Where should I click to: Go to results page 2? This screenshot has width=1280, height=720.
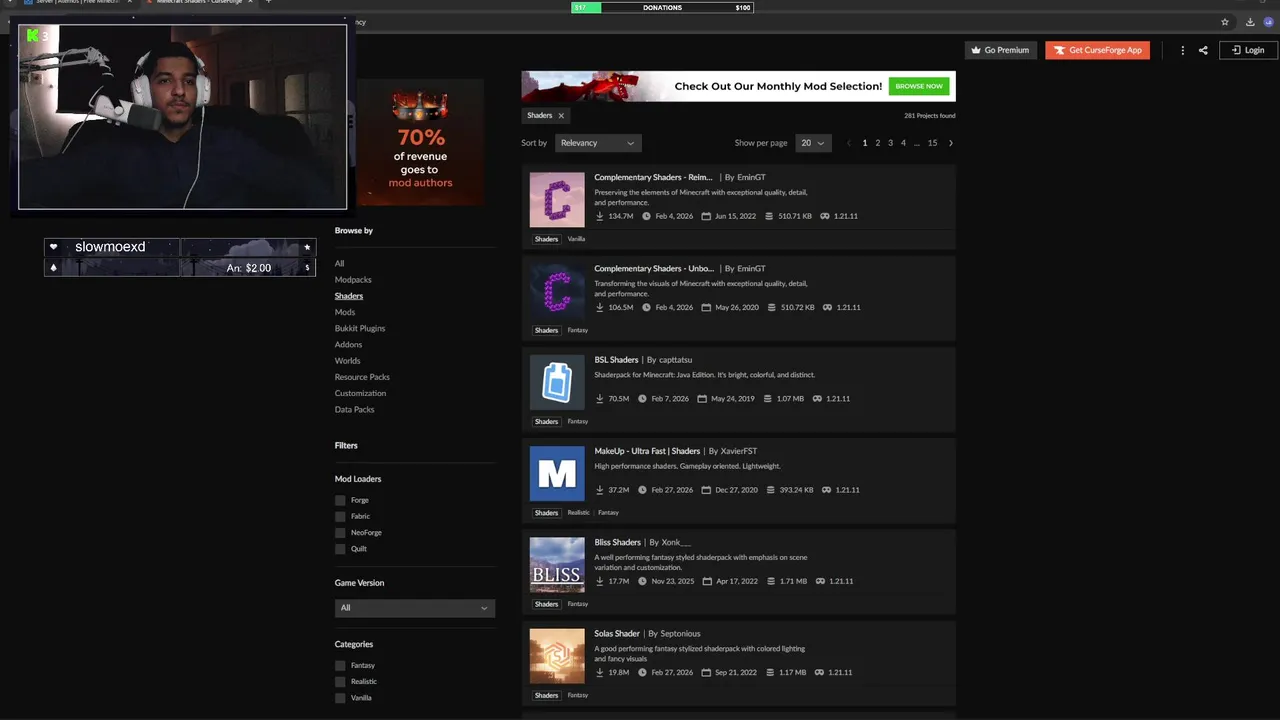coord(878,143)
